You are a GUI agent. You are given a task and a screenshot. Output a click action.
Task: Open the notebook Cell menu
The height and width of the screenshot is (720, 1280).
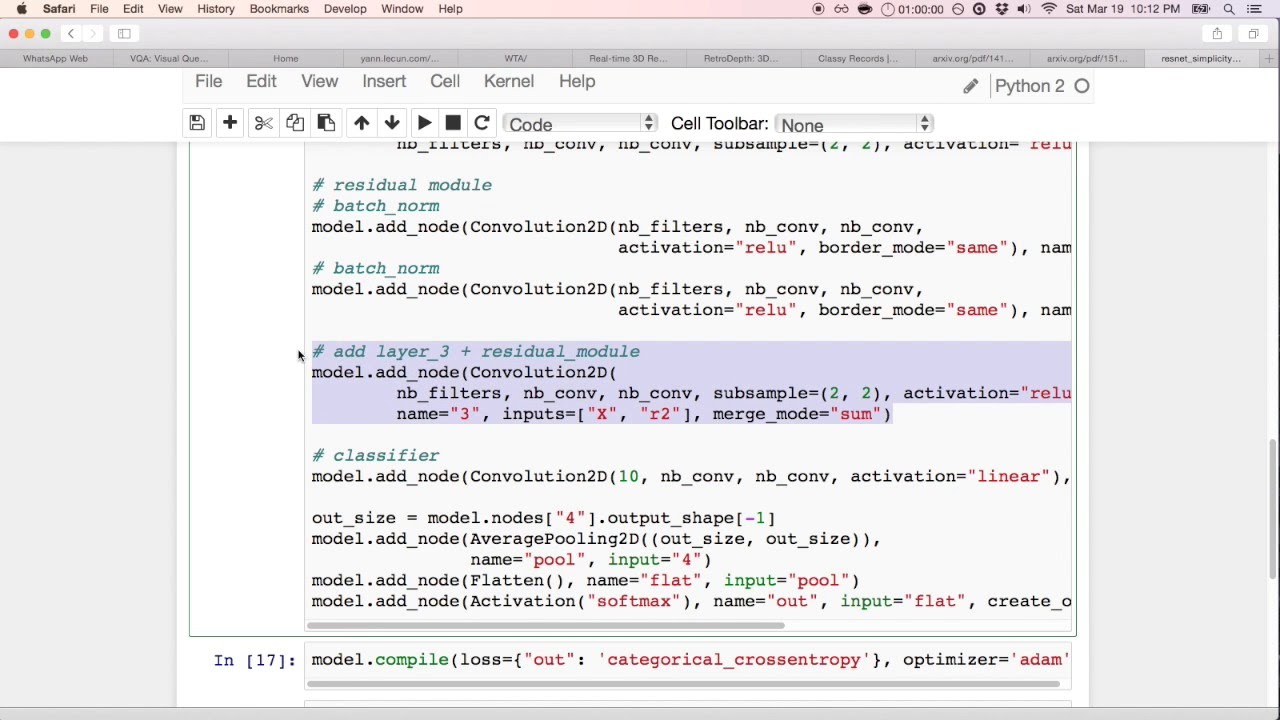(x=445, y=81)
